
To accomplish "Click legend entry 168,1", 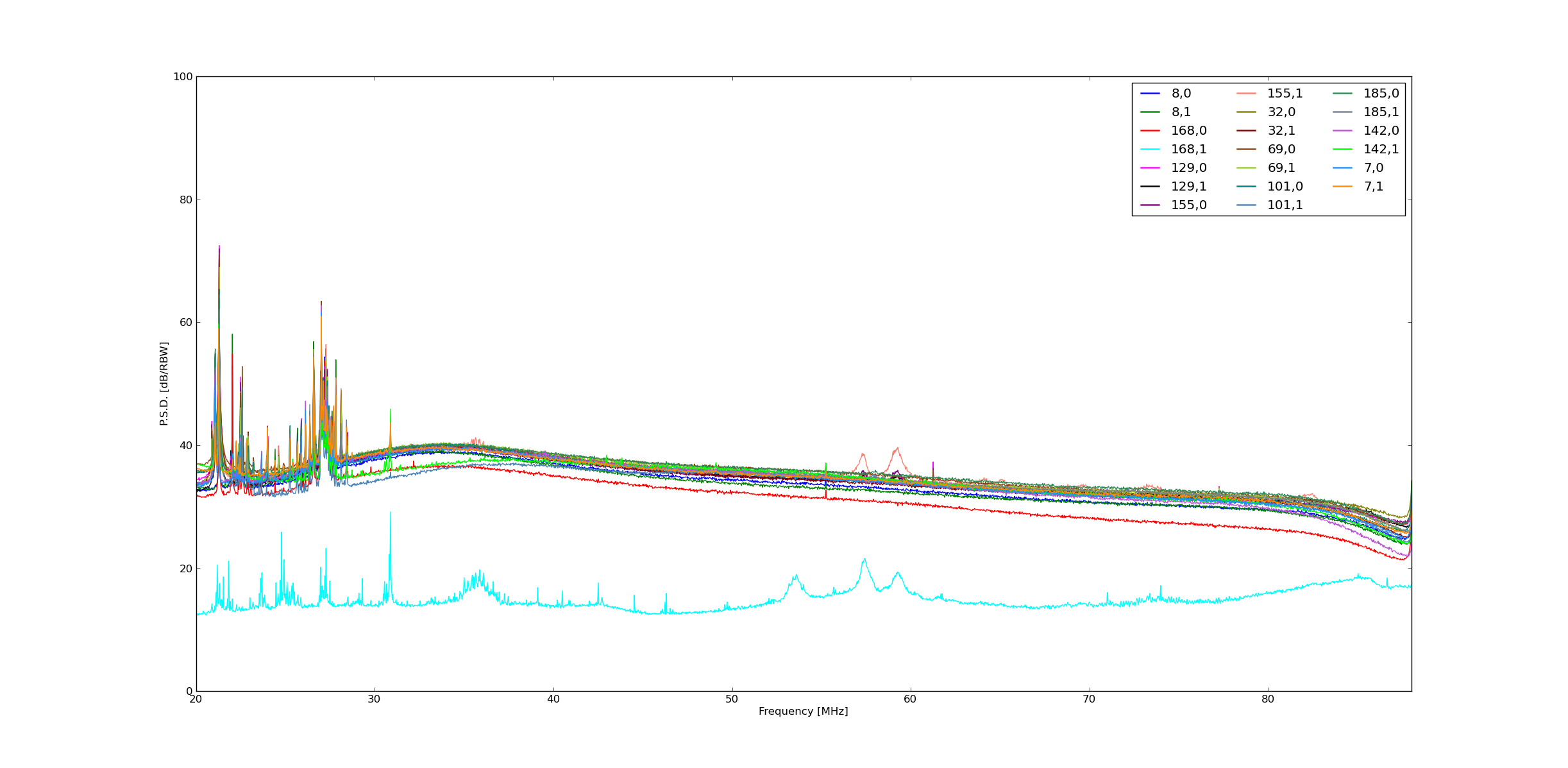I will pyautogui.click(x=1173, y=149).
